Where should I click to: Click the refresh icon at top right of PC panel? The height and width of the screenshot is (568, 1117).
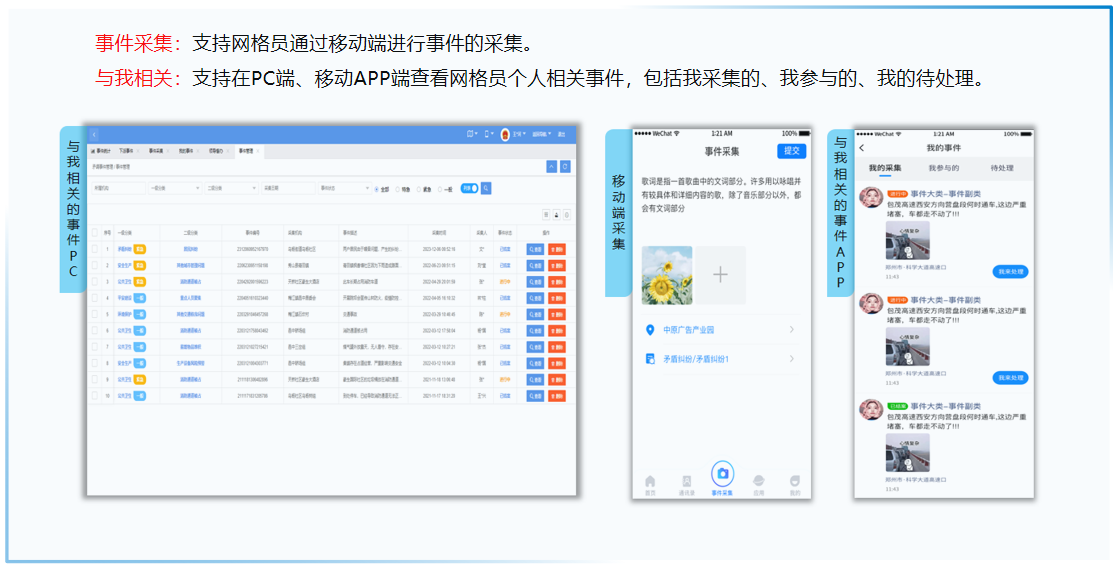tap(565, 166)
